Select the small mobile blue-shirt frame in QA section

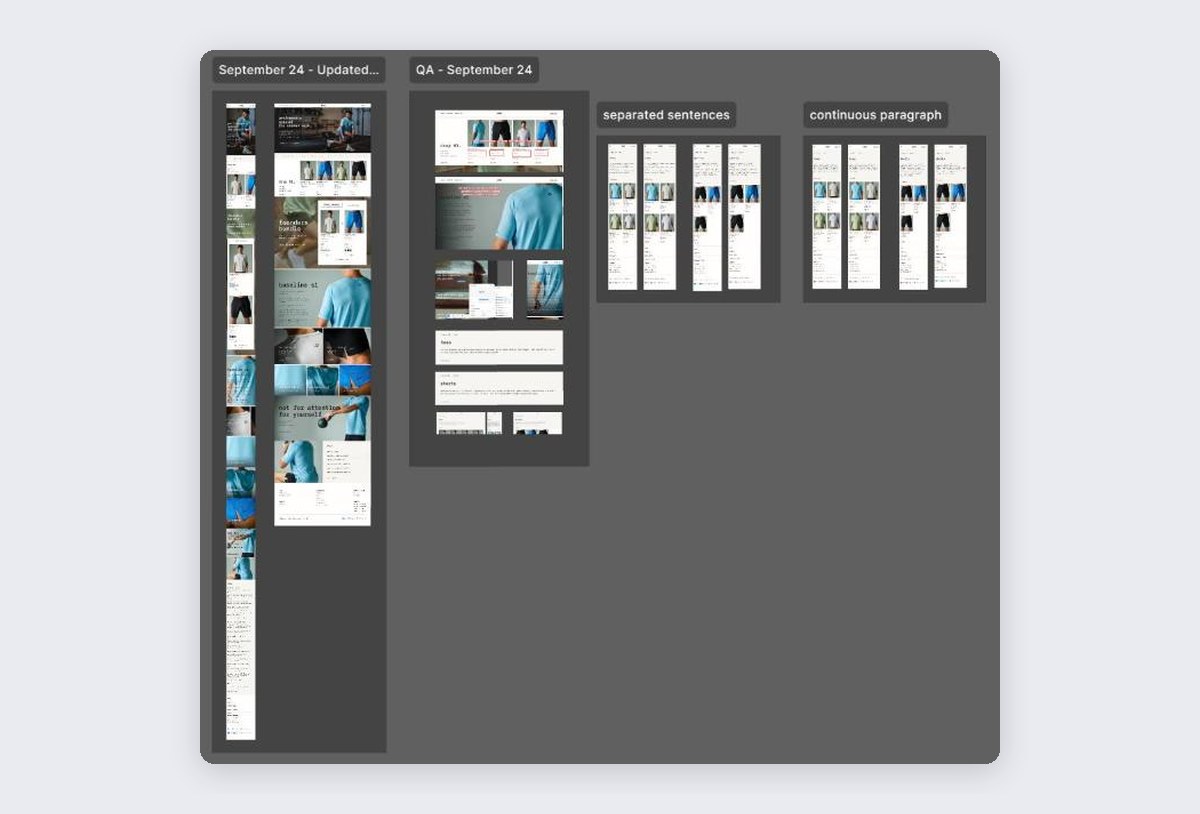(545, 290)
